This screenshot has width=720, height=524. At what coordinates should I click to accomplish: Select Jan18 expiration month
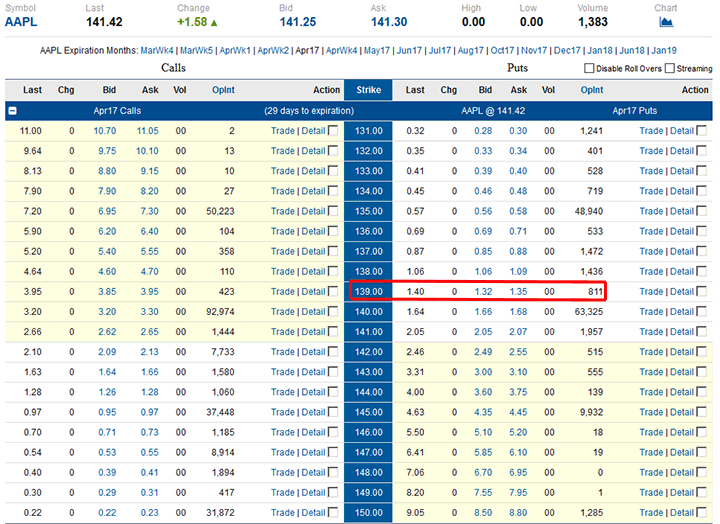tap(600, 51)
